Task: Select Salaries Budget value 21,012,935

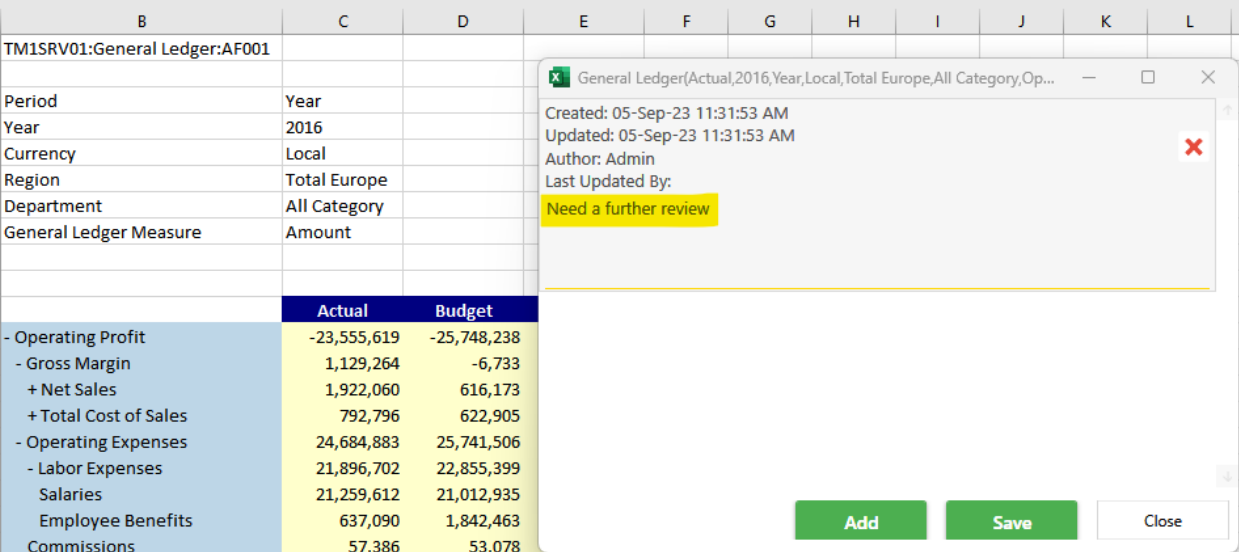Action: pos(463,493)
